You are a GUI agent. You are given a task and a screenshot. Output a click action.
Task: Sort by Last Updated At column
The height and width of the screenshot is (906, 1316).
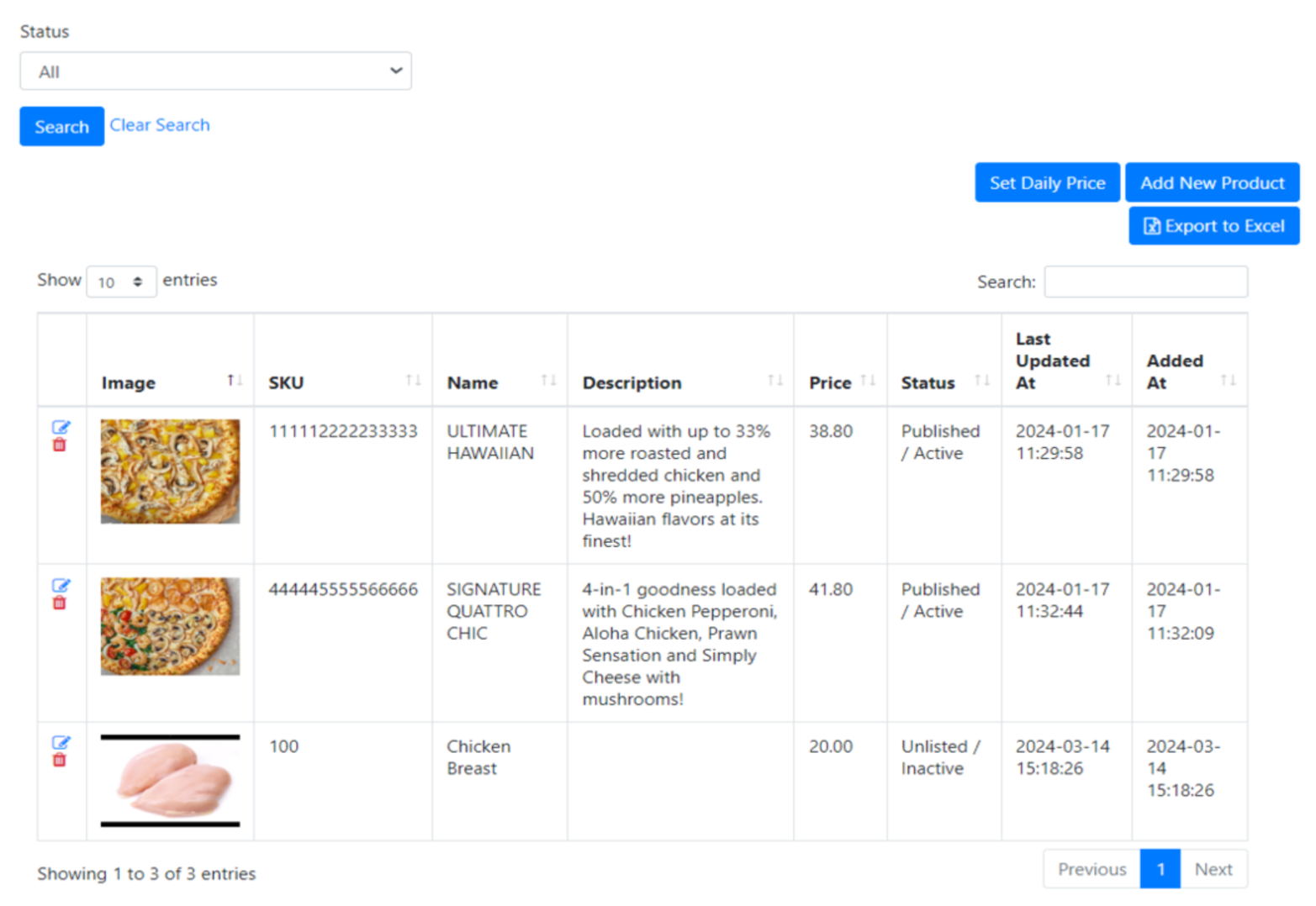tap(1113, 381)
